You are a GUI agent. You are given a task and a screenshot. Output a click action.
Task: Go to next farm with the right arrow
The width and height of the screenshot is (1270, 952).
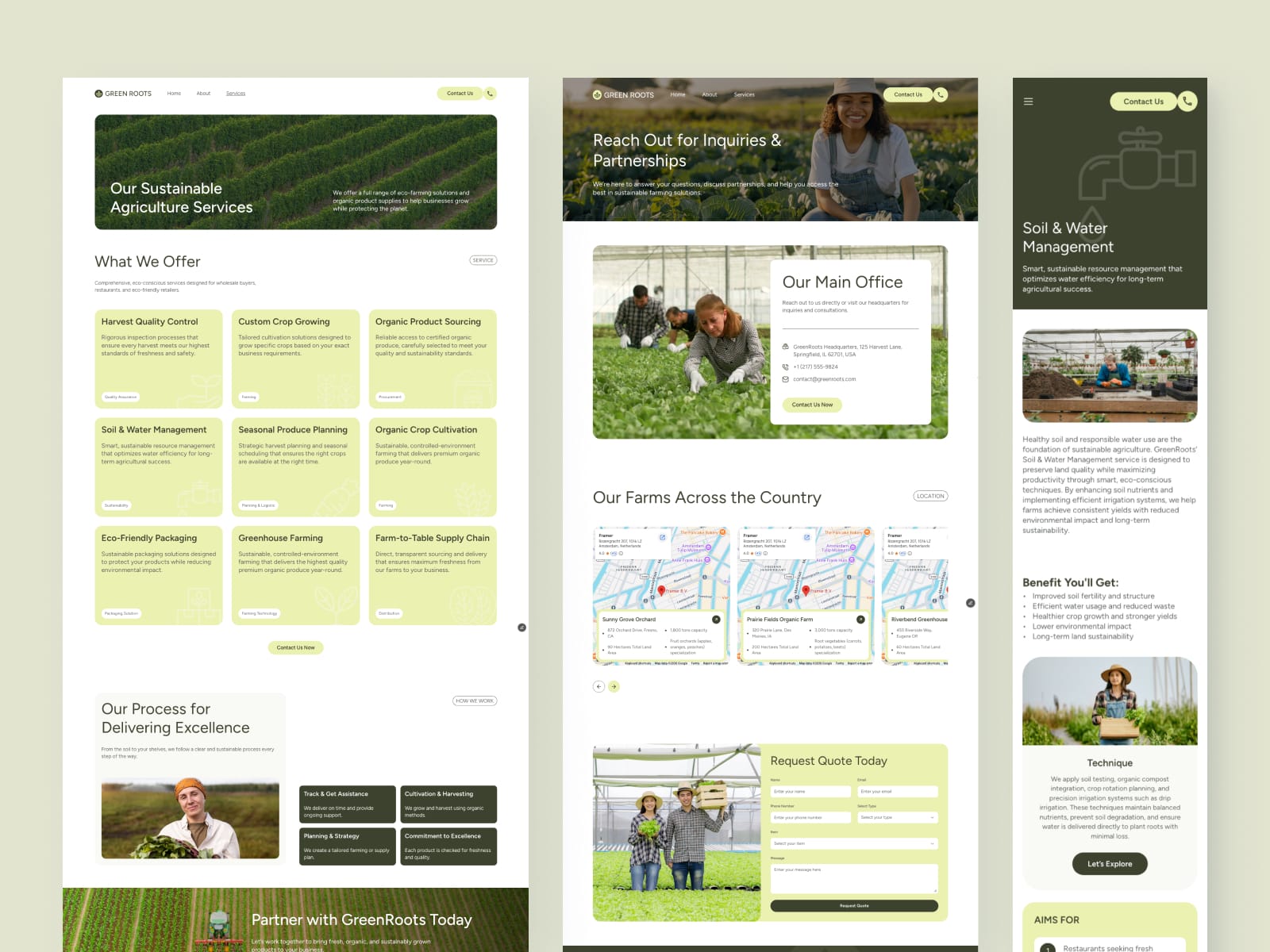[614, 687]
